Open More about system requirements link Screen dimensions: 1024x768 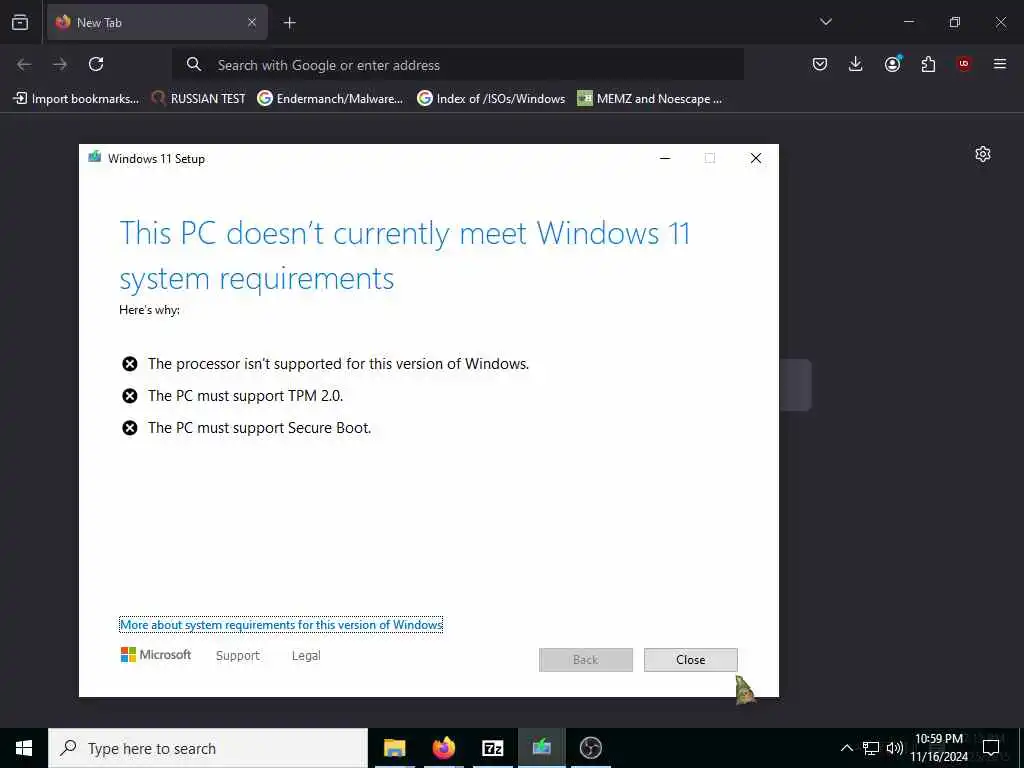(281, 625)
